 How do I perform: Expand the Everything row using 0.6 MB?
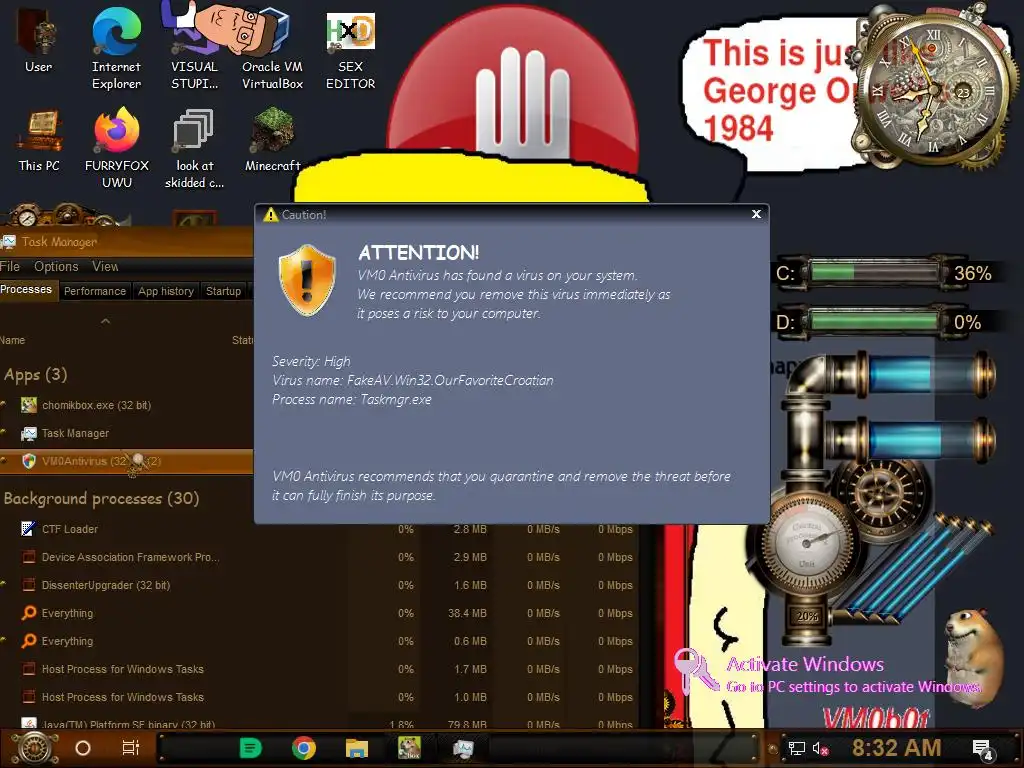3,641
